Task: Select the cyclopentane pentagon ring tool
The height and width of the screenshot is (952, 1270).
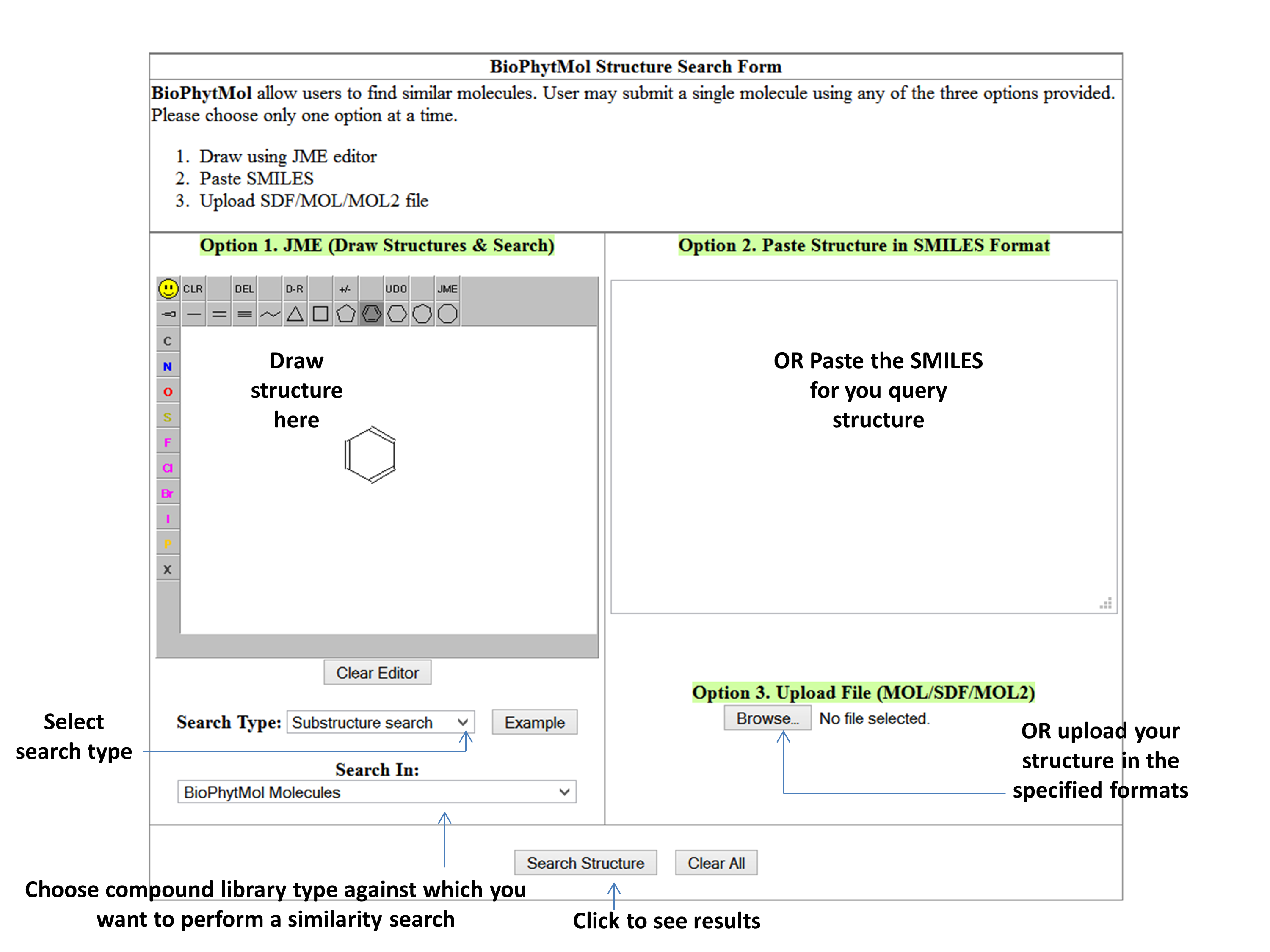Action: pos(345,314)
